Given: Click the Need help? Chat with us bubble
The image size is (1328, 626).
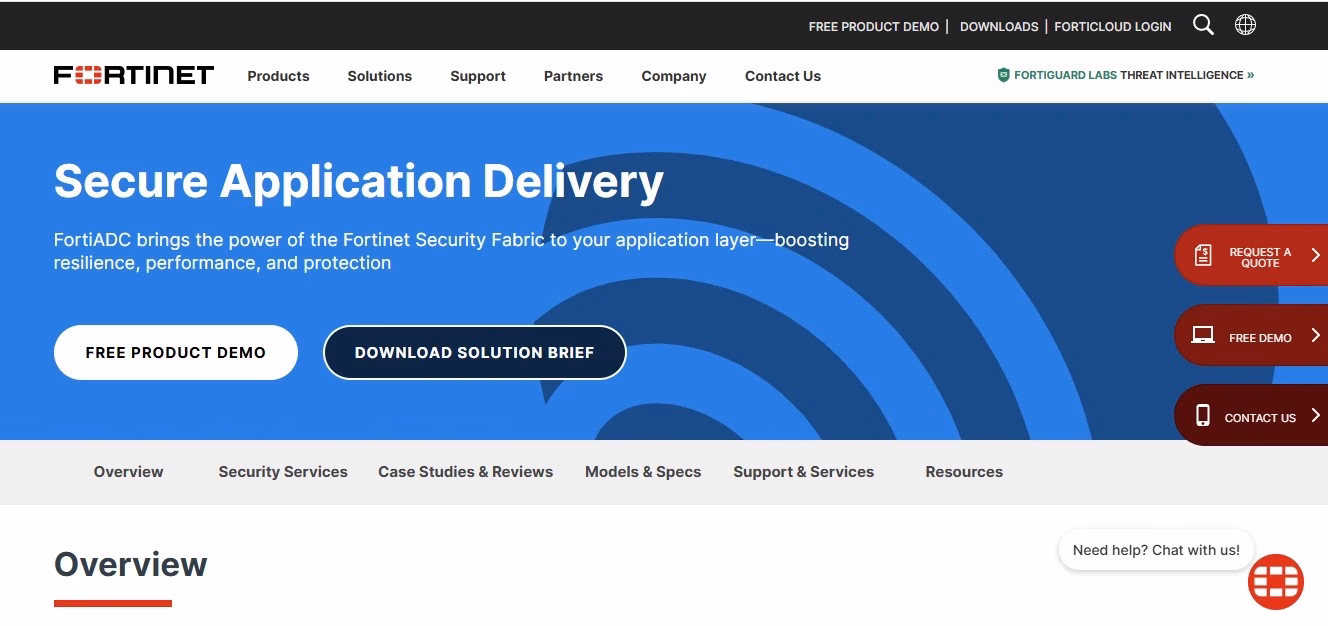Looking at the screenshot, I should tap(1156, 550).
